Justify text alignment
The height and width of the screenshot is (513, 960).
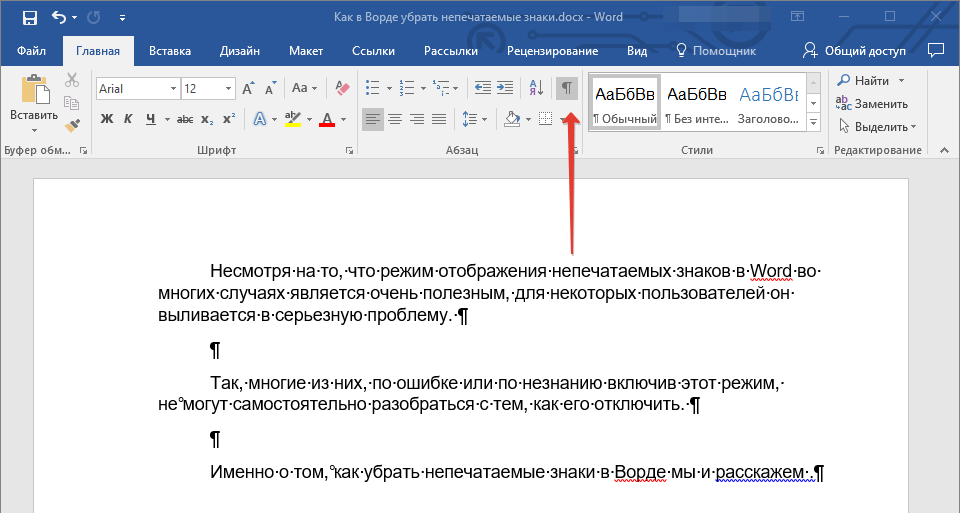[439, 120]
